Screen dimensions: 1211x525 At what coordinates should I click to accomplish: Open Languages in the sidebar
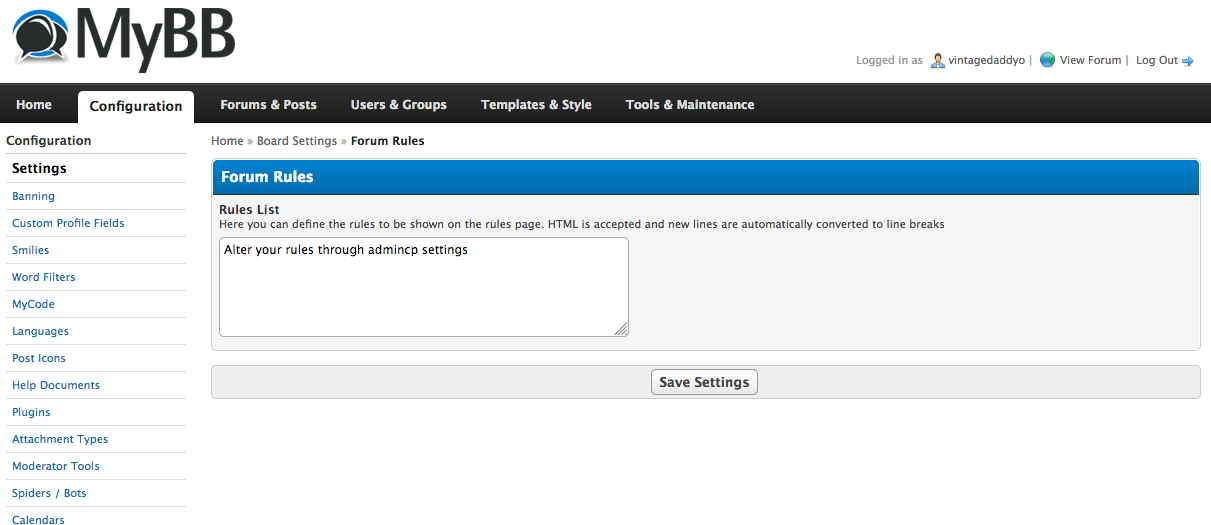tap(40, 331)
